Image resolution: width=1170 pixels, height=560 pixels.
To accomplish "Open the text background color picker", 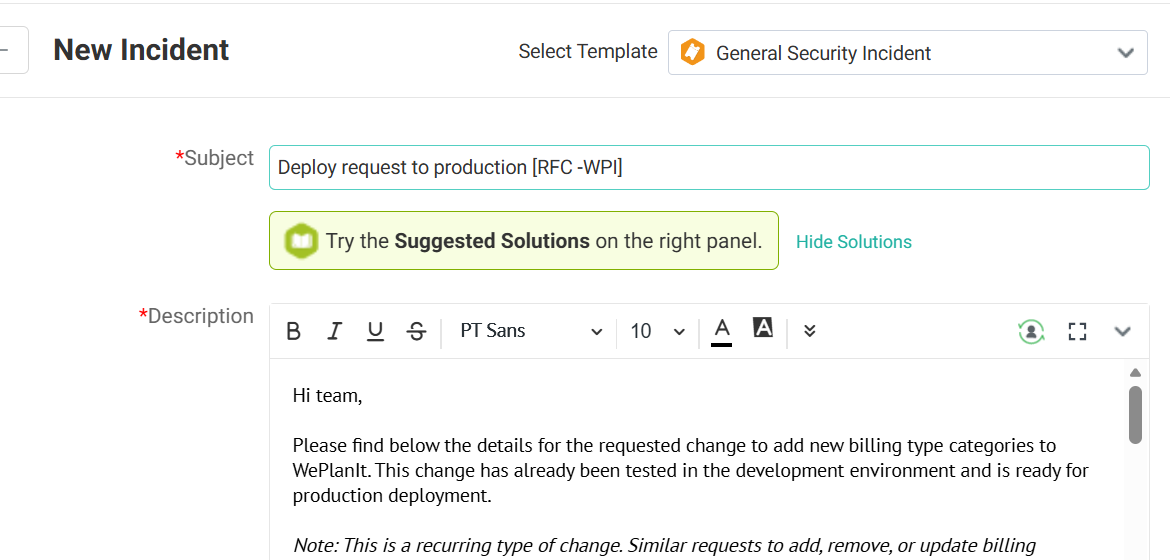I will (763, 329).
